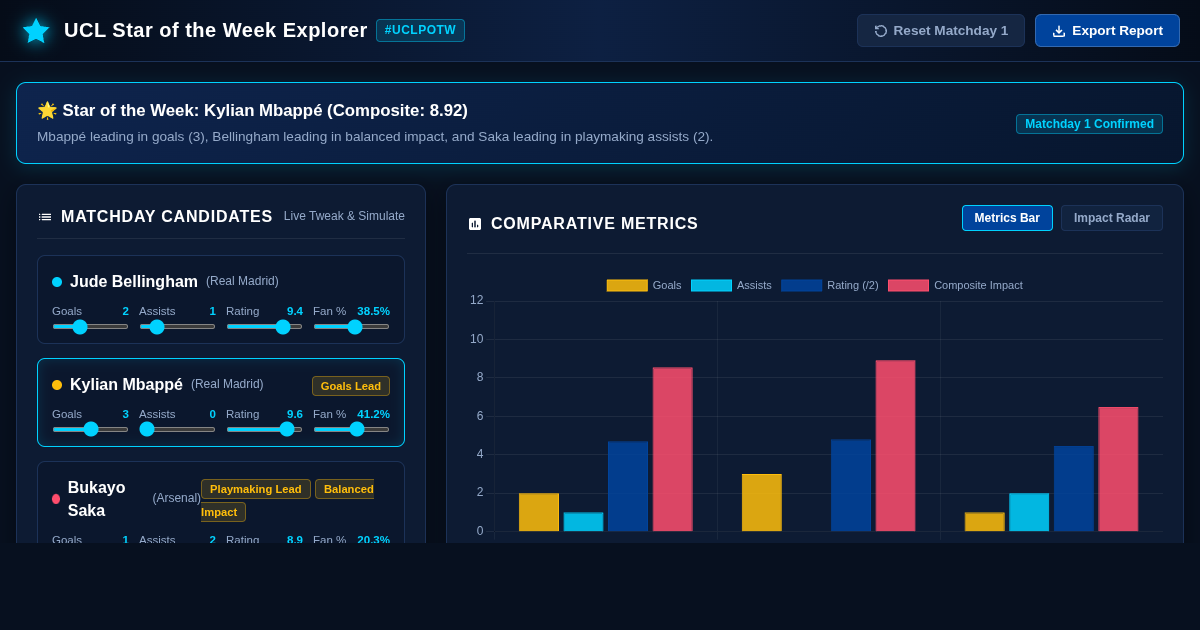Click the Balanced Impact badge on Saka

288,500
